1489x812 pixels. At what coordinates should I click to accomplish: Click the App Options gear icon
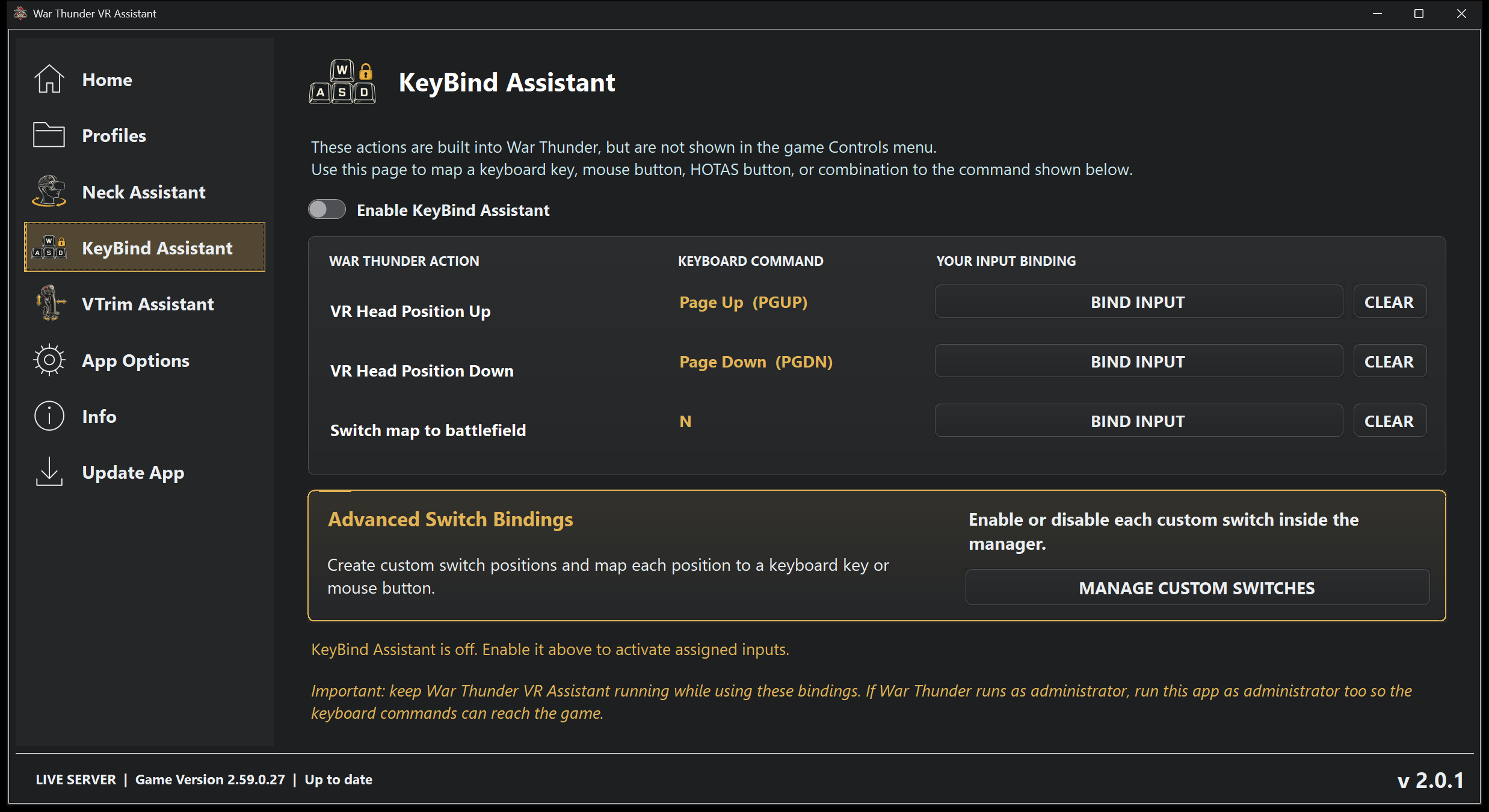pyautogui.click(x=49, y=360)
